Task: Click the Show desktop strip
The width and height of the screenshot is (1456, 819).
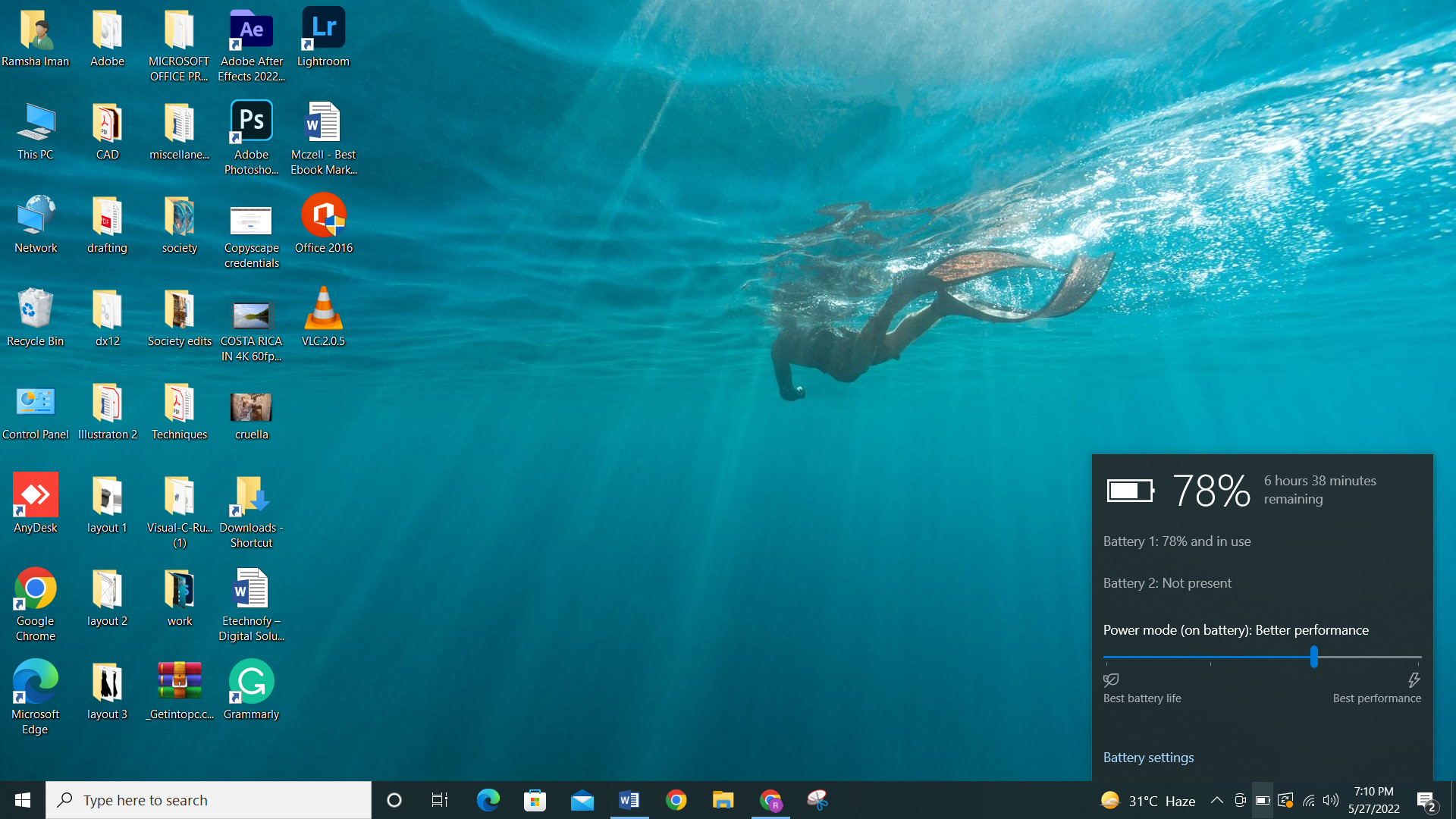Action: [x=1453, y=800]
